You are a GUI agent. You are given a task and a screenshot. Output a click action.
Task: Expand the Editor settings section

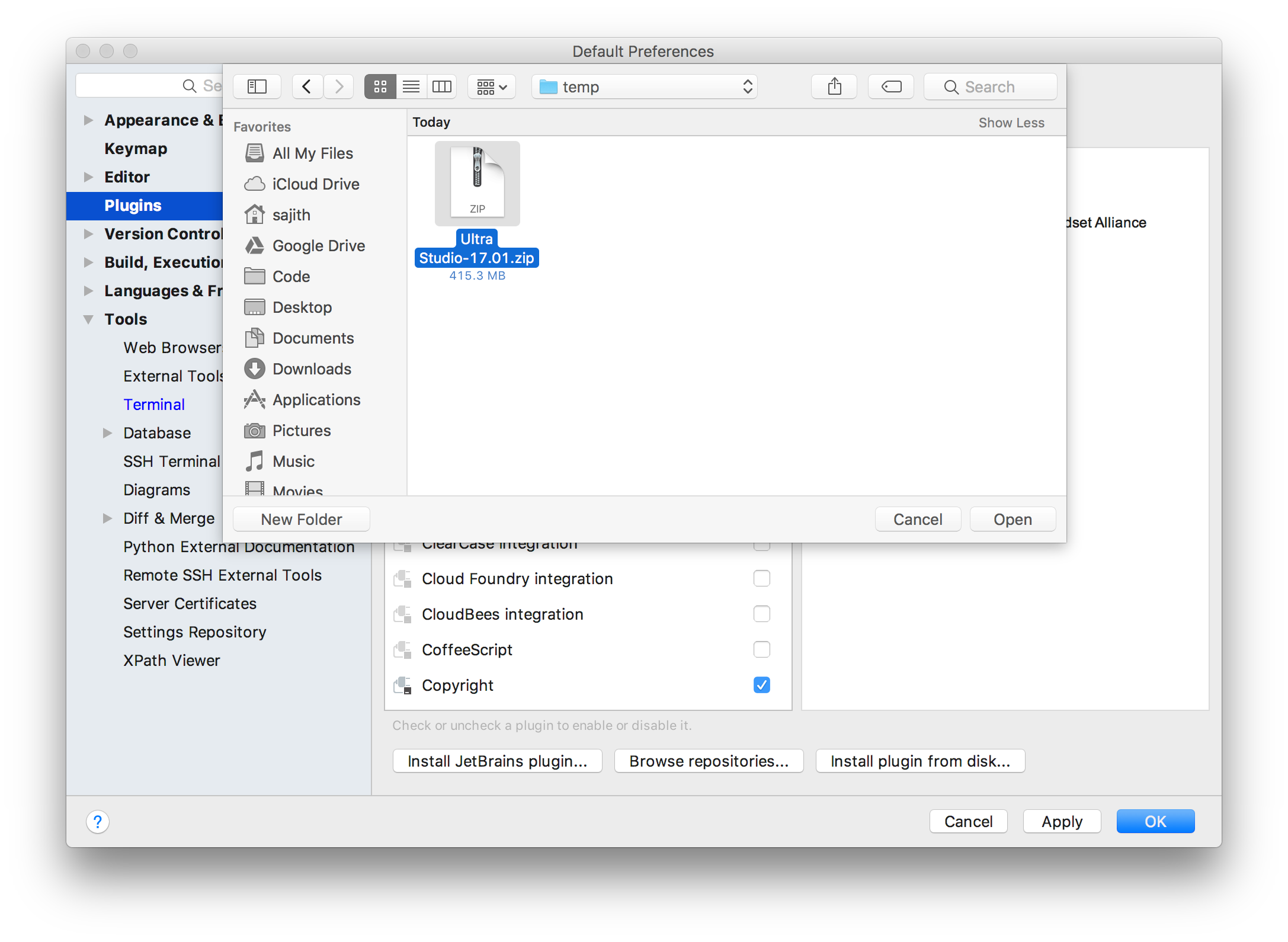pyautogui.click(x=88, y=177)
